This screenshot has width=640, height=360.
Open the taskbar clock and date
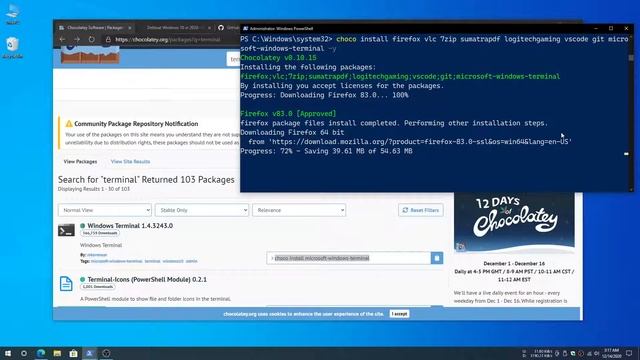(611, 353)
